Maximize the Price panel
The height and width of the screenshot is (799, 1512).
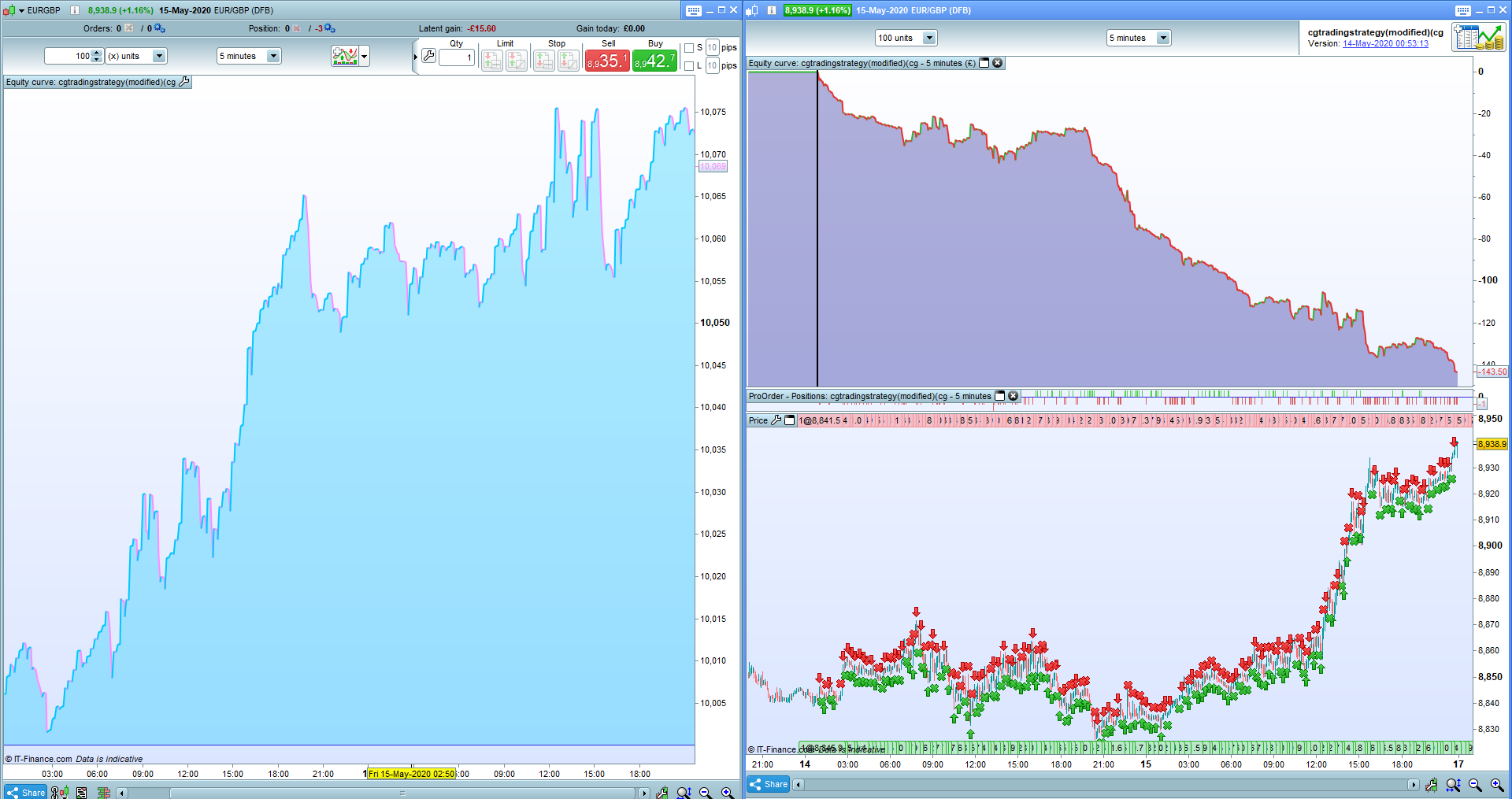tap(790, 420)
